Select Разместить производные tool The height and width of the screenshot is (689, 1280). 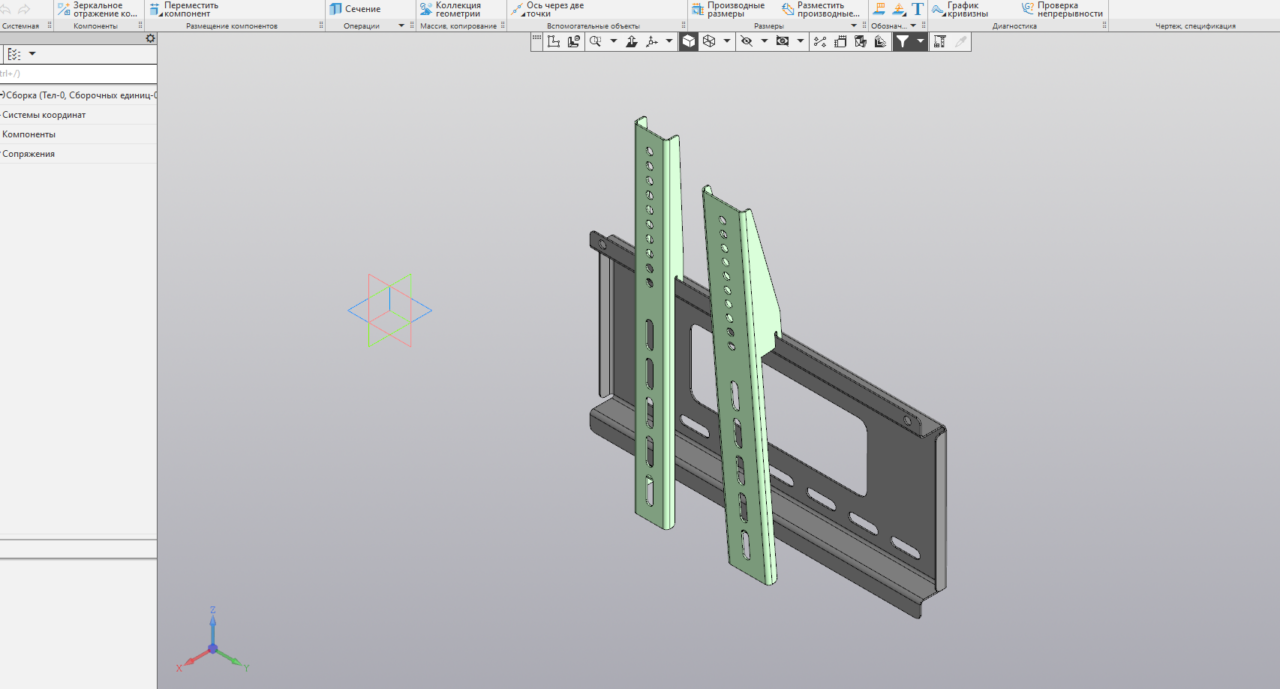[x=820, y=9]
